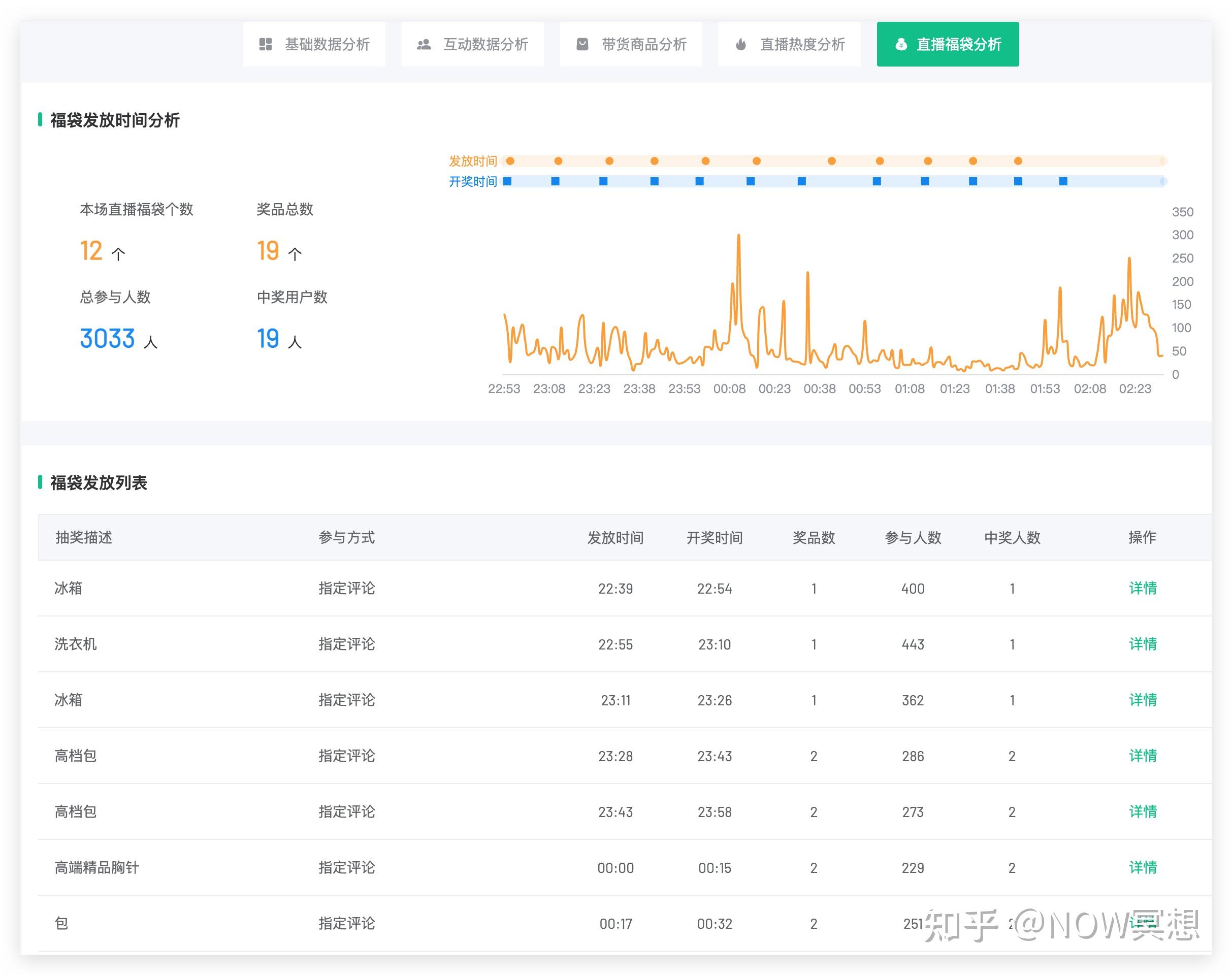Click the 中奖人数 column header
Image resolution: width=1232 pixels, height=975 pixels.
[1012, 538]
